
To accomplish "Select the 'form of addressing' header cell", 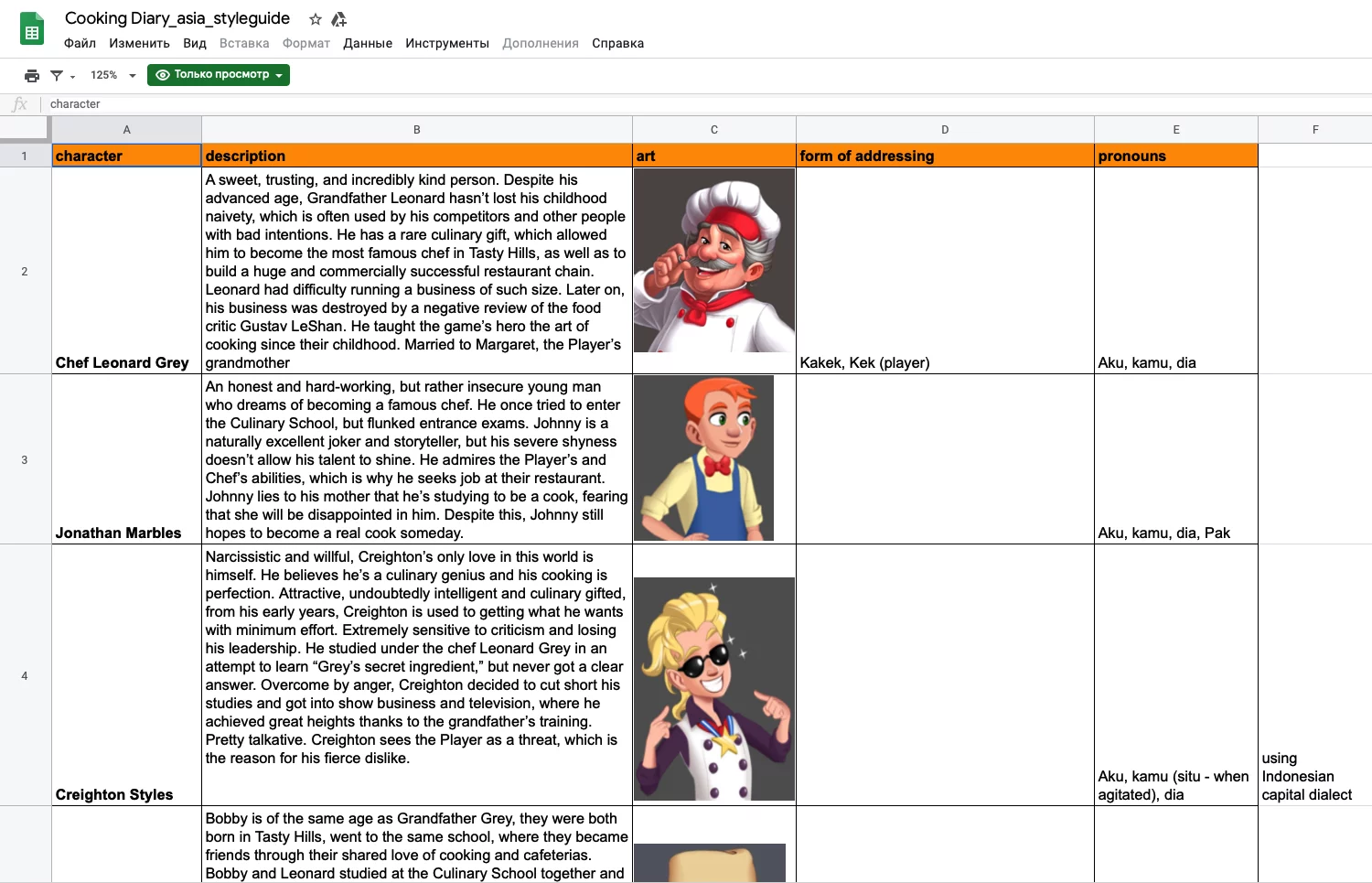I will click(x=945, y=156).
